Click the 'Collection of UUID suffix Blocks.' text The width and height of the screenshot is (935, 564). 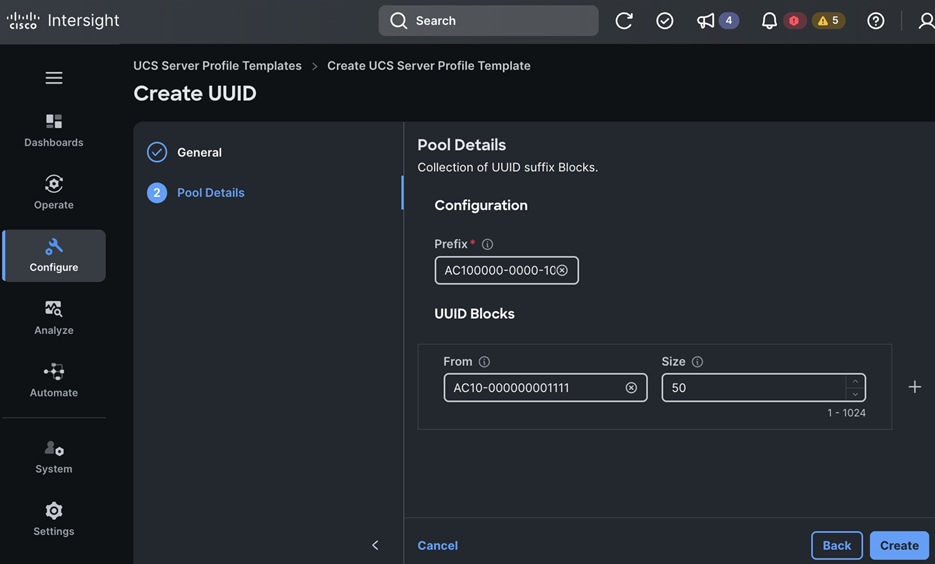pos(507,168)
